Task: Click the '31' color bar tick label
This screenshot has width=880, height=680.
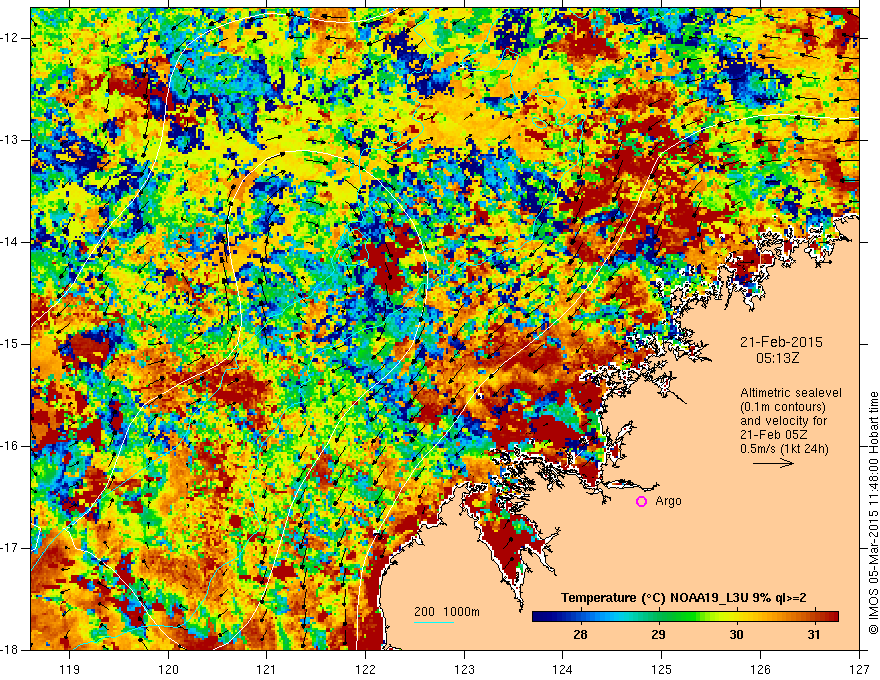Action: coord(814,635)
